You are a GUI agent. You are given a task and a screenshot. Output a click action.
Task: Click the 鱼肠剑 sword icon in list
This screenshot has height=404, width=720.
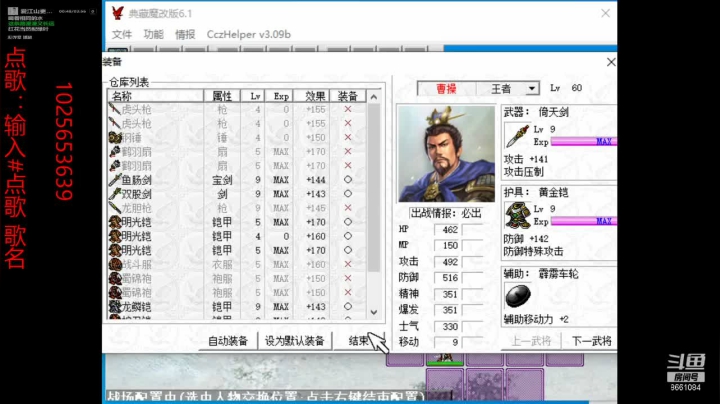pos(115,180)
